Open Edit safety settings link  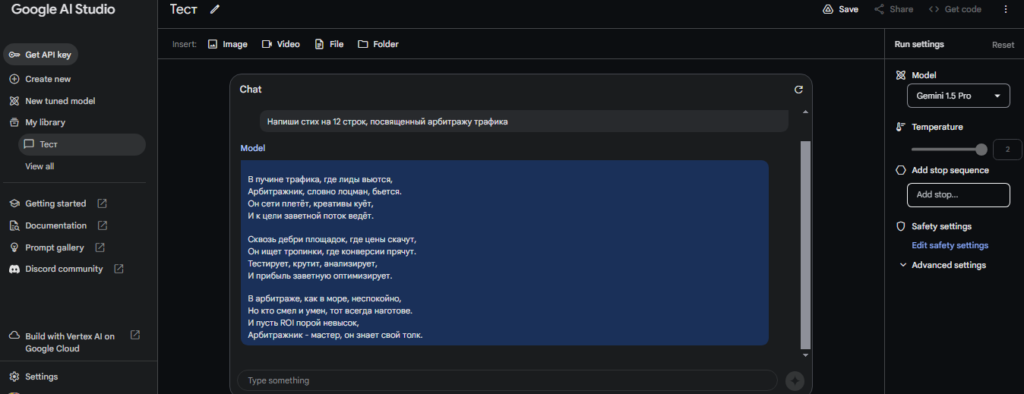tap(950, 246)
